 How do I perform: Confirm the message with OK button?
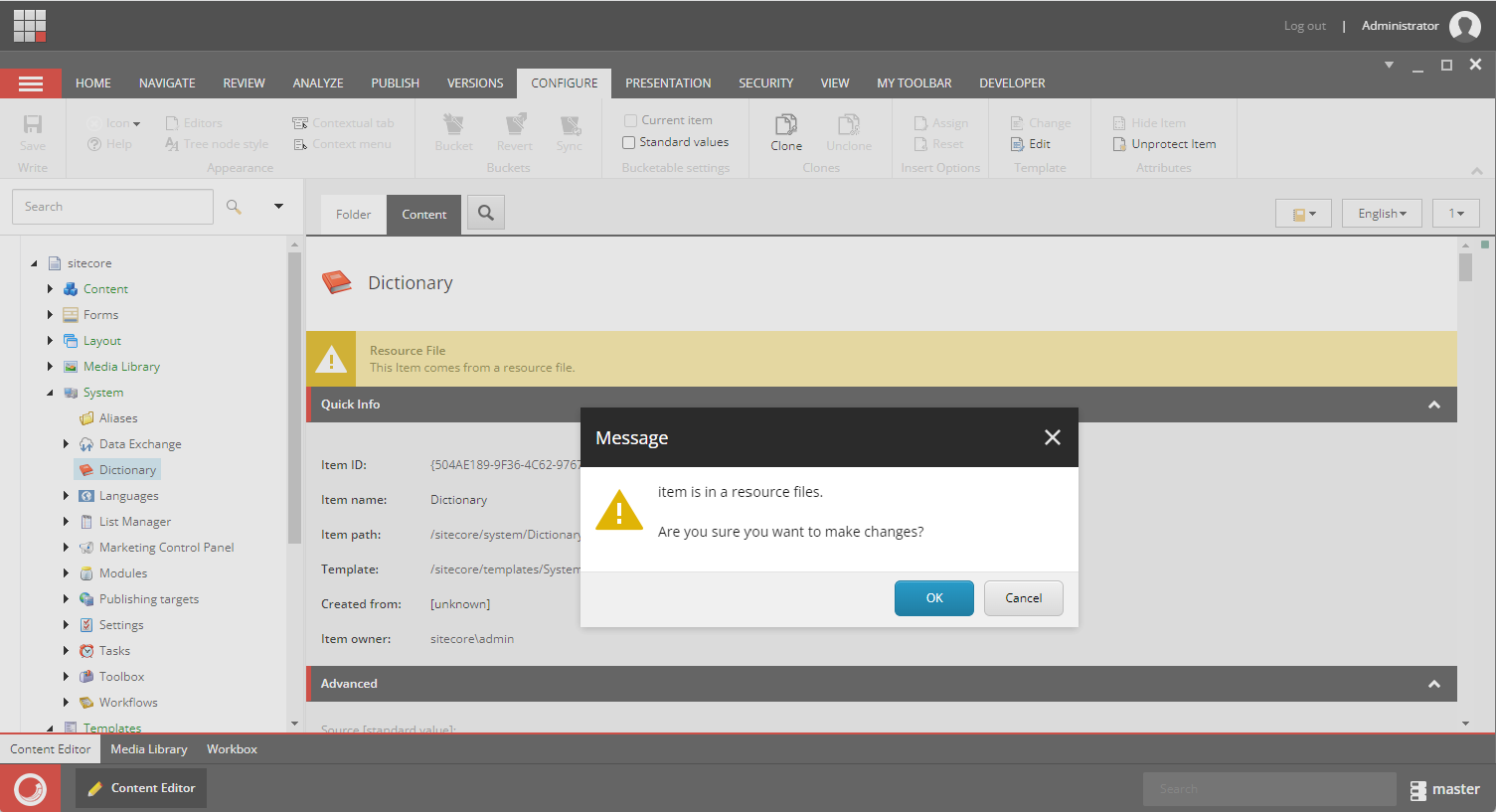[x=934, y=598]
